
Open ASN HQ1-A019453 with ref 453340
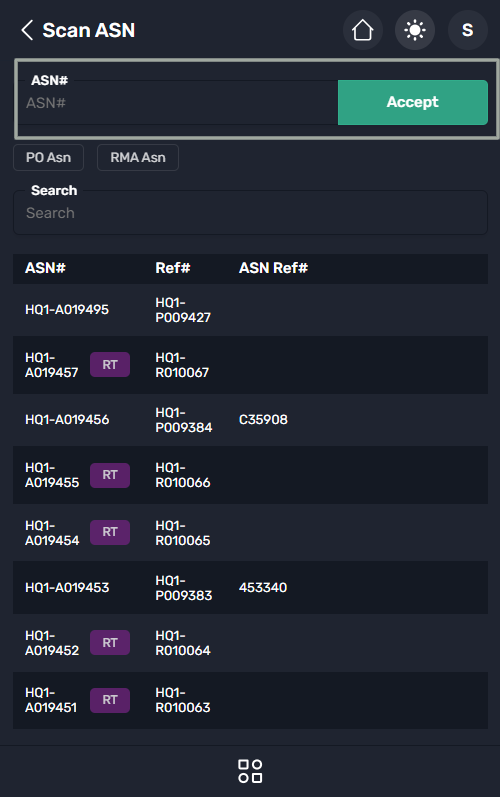[x=250, y=588]
